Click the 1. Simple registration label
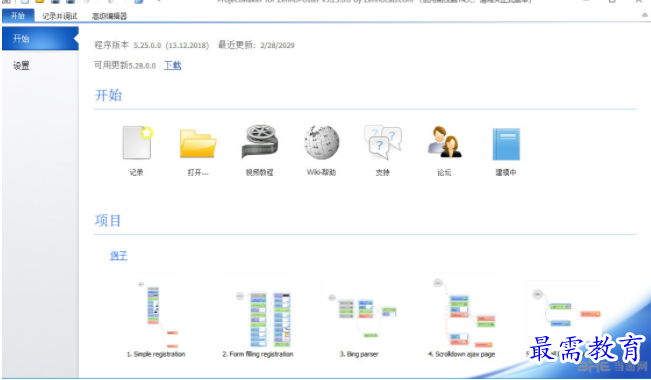The height and width of the screenshot is (380, 651). 156,354
